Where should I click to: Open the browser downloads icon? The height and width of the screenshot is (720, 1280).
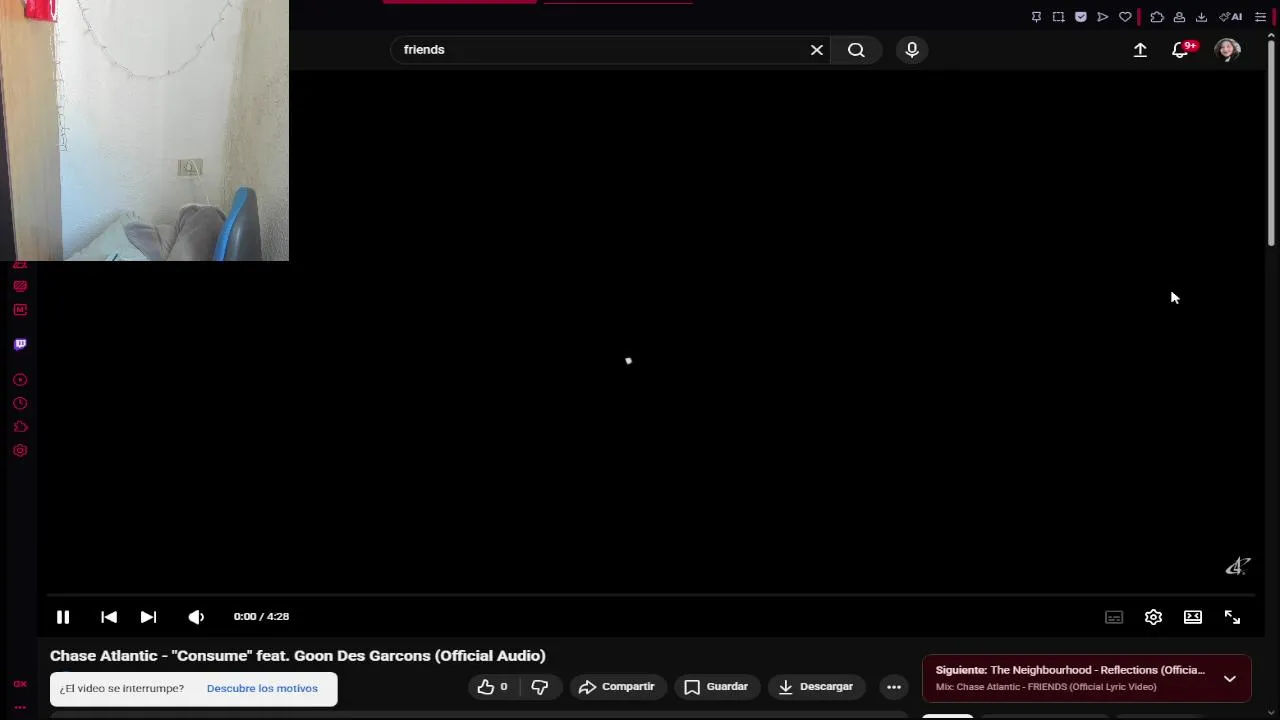pyautogui.click(x=1201, y=17)
